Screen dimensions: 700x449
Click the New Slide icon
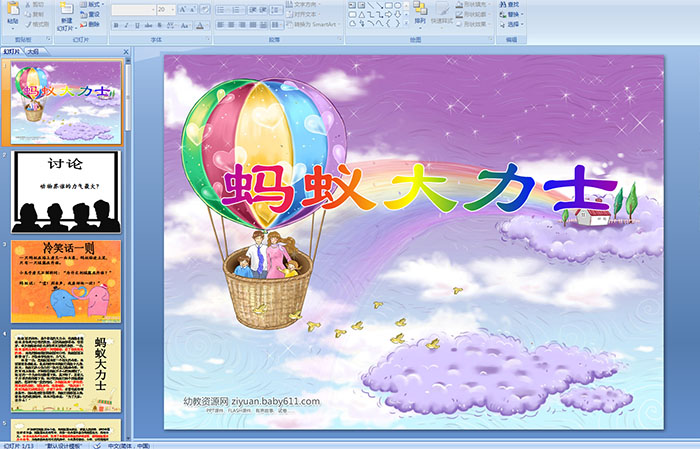tap(67, 9)
